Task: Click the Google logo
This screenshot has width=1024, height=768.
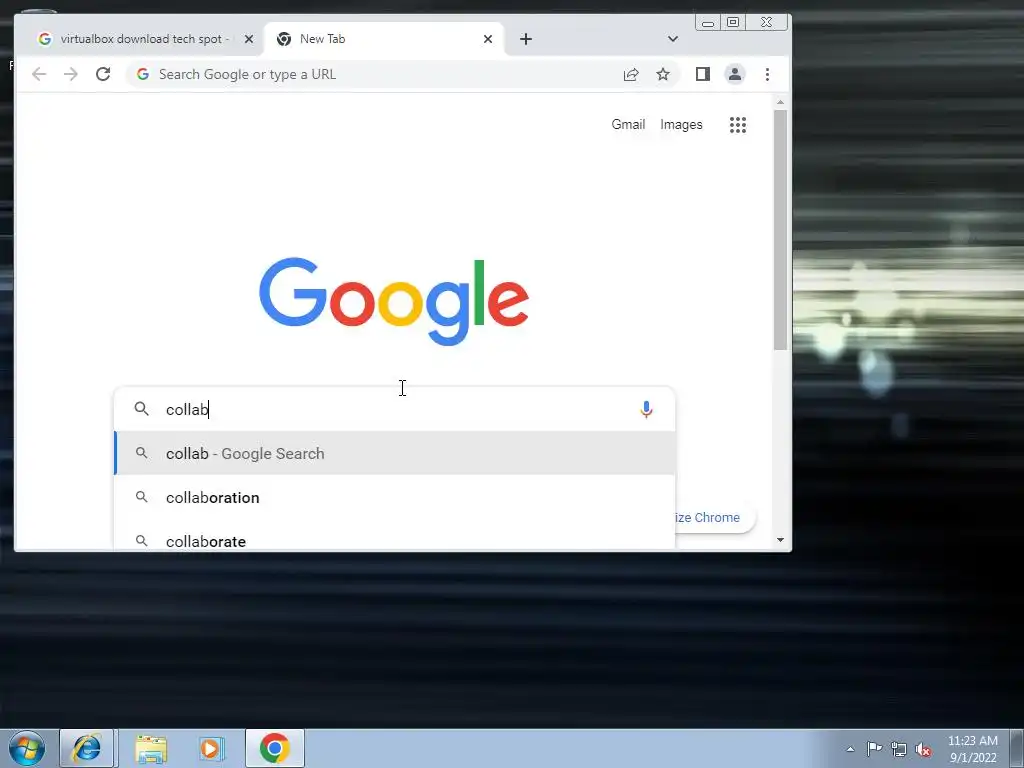Action: (x=394, y=301)
